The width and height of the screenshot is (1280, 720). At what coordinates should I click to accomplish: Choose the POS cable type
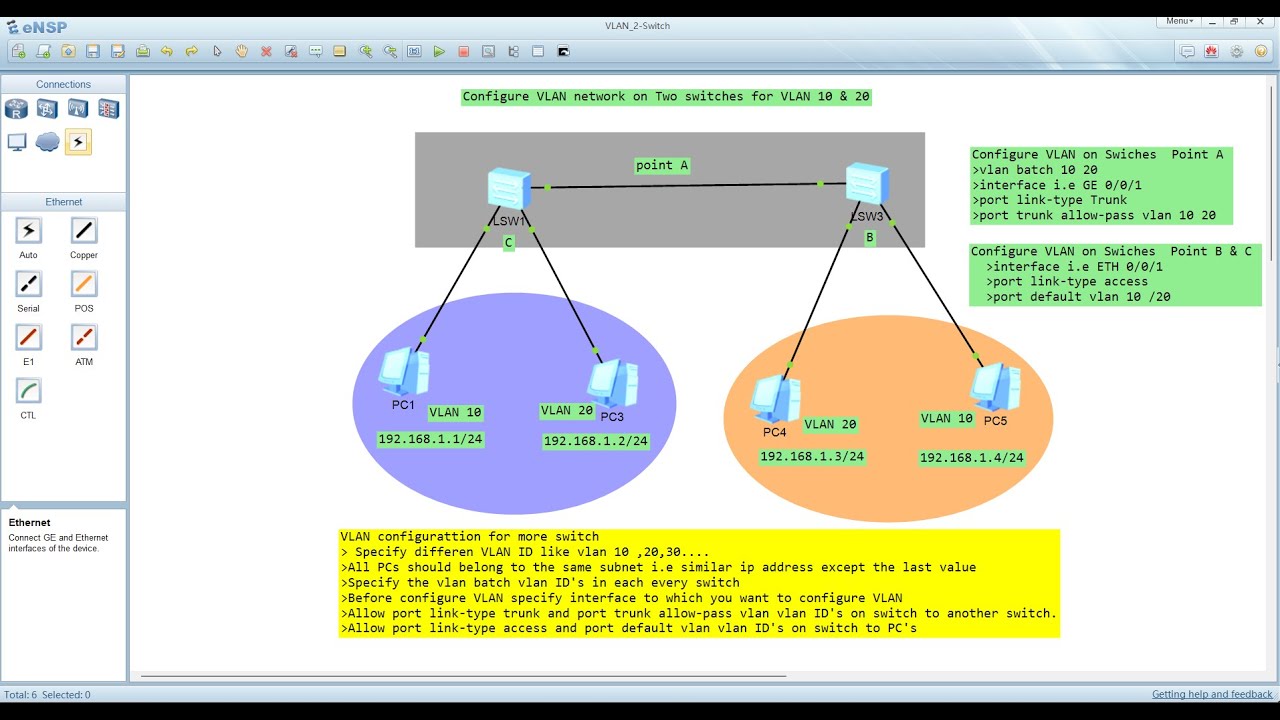point(84,284)
